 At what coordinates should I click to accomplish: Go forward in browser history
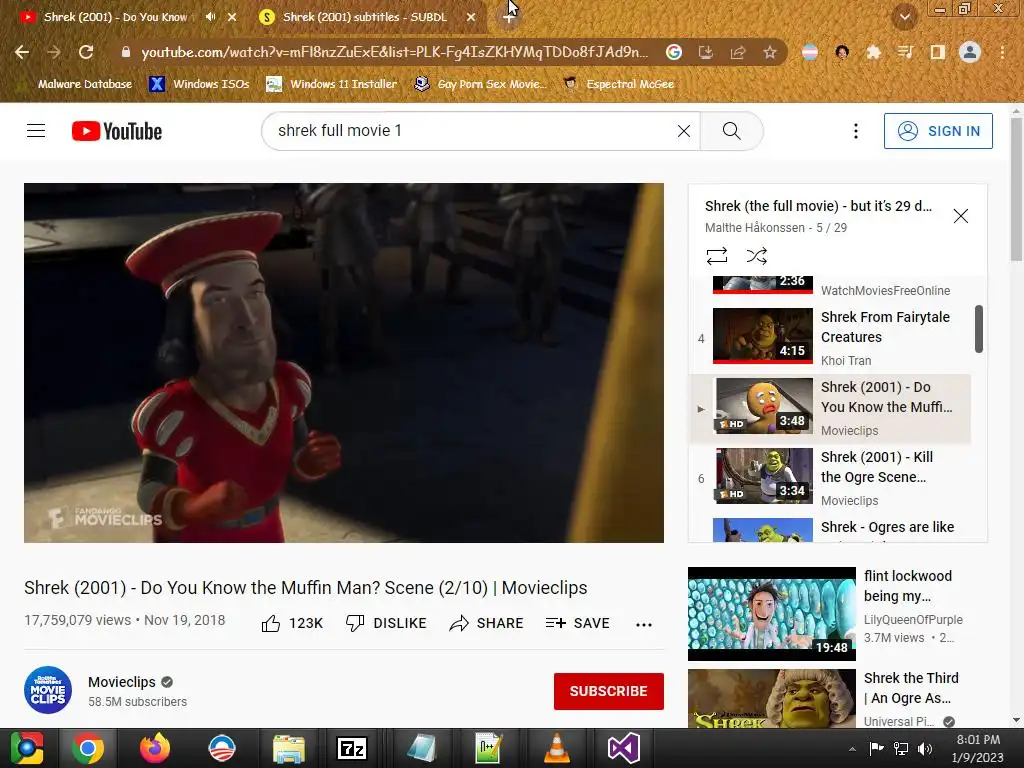54,52
